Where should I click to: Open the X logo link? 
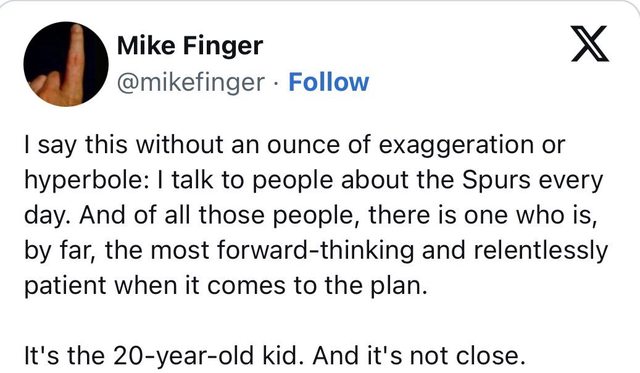point(590,44)
